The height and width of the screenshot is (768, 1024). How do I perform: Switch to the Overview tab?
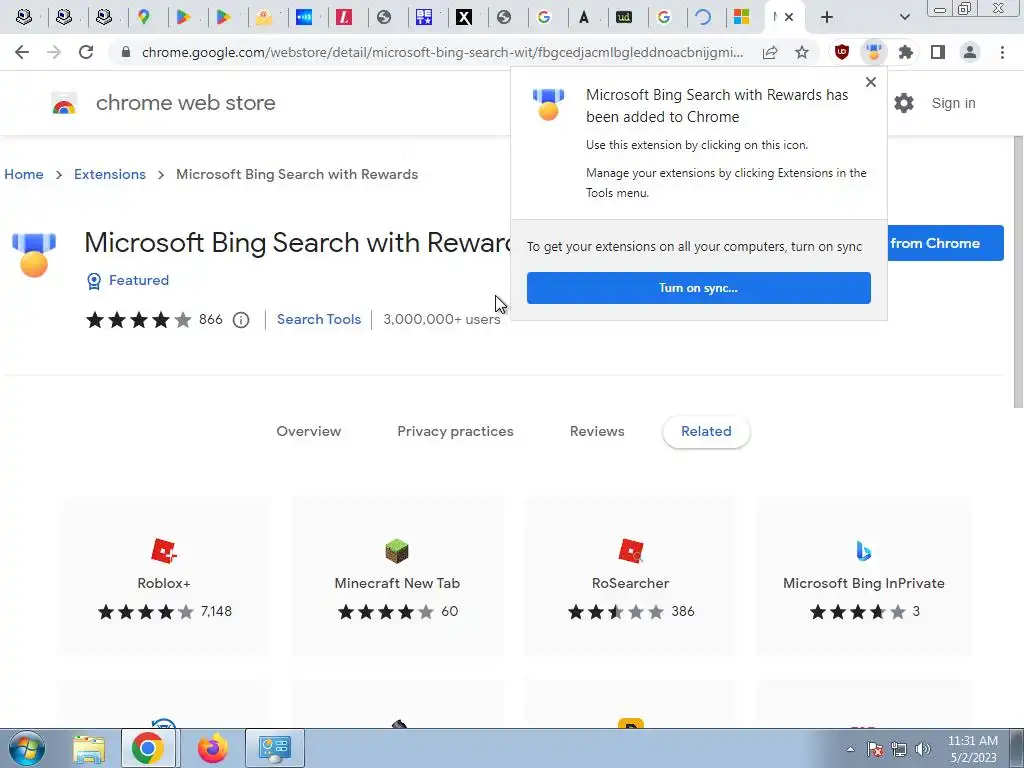point(308,431)
